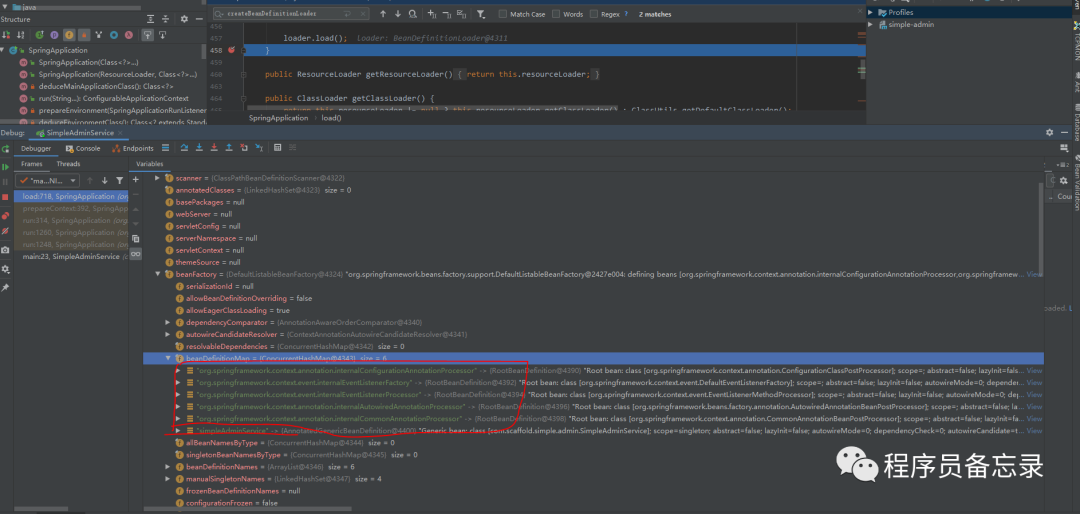Expand the manualSingletonNames node

coord(168,479)
